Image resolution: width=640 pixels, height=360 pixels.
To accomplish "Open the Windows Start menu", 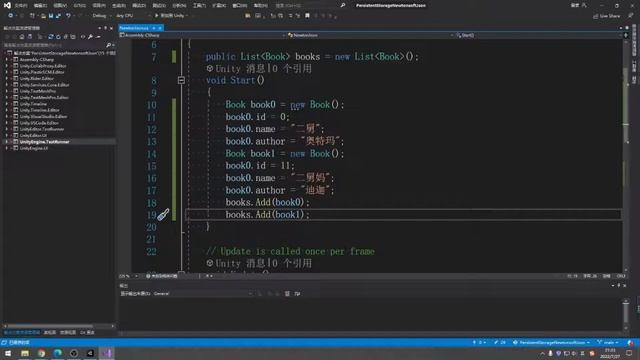I will (8, 353).
